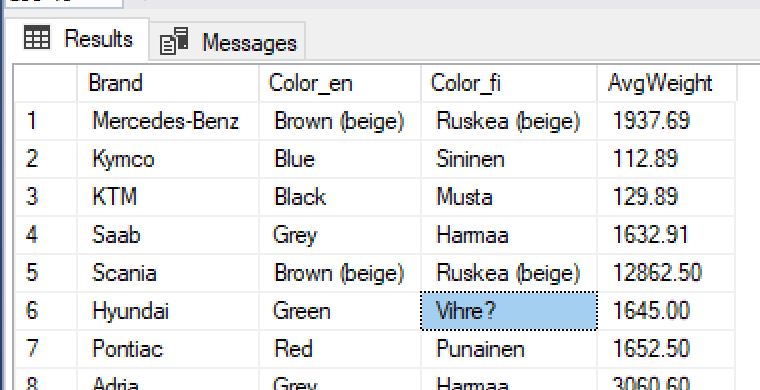Select the 12862.50 weight cell
This screenshot has width=760, height=390.
click(x=666, y=273)
